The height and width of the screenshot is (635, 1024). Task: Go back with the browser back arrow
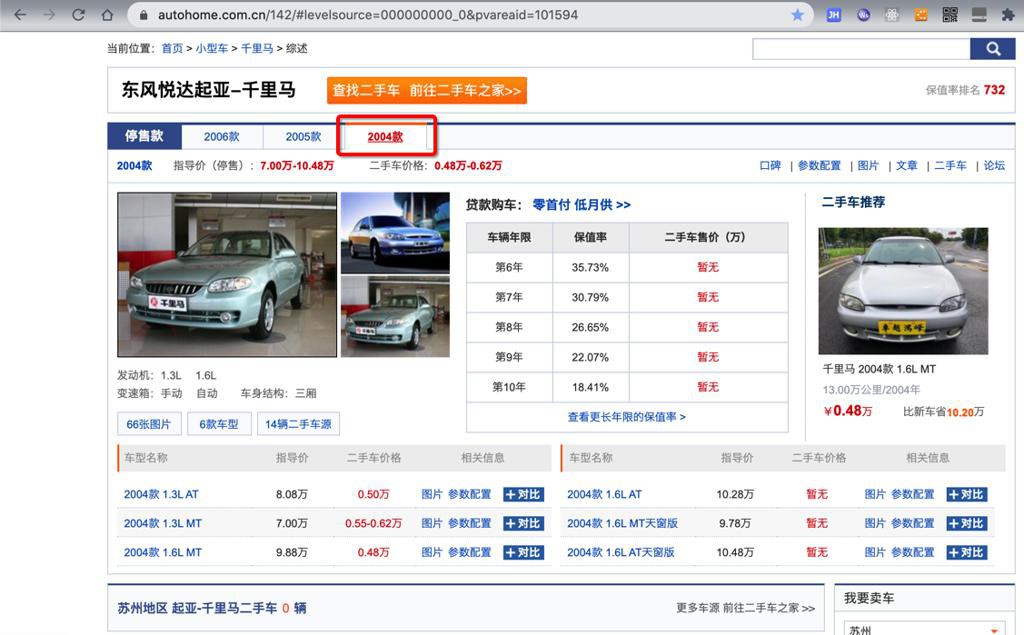[x=20, y=14]
